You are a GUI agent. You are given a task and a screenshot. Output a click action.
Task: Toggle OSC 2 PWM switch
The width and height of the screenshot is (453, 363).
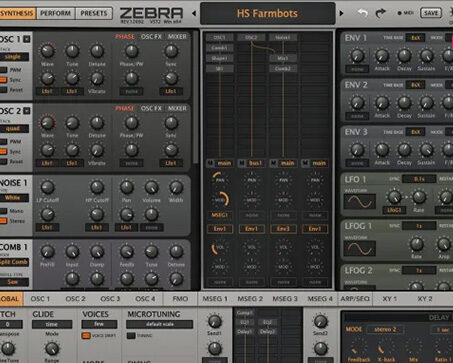pos(3,142)
